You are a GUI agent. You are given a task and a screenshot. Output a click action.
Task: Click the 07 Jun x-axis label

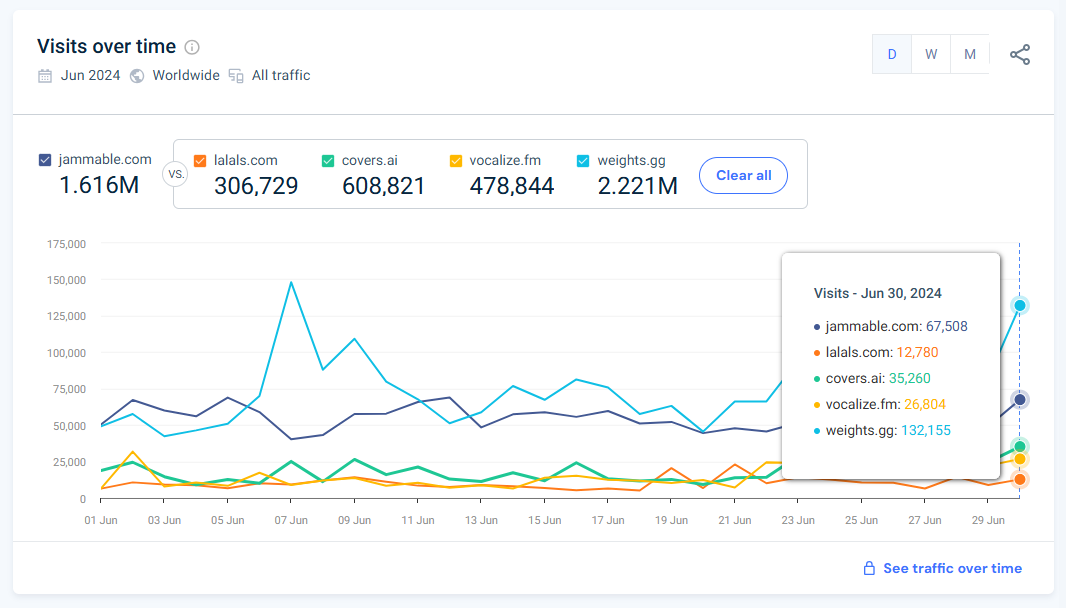pos(291,520)
